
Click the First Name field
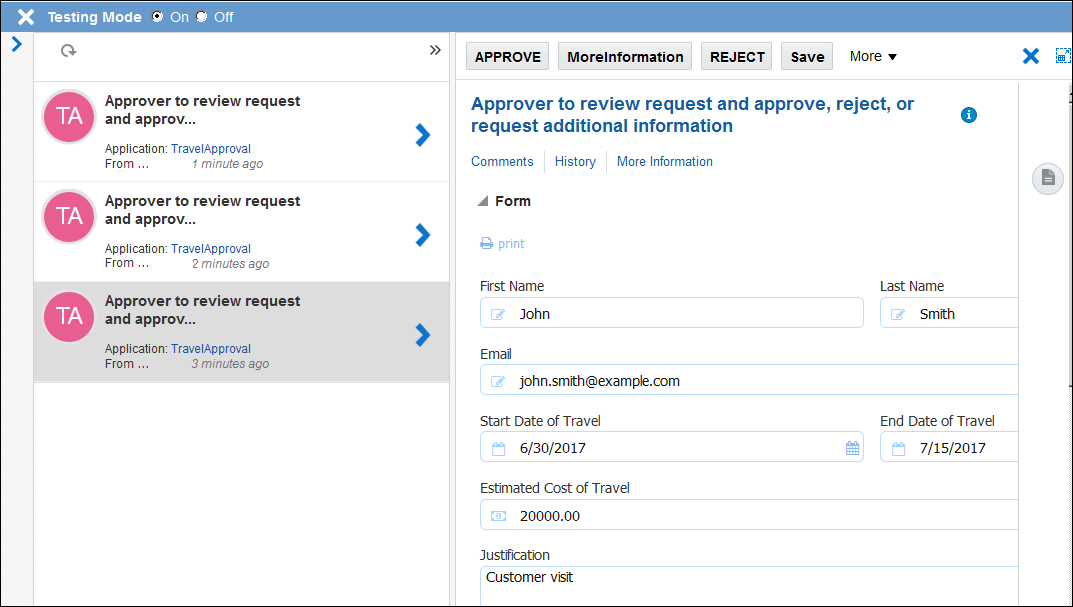click(671, 313)
